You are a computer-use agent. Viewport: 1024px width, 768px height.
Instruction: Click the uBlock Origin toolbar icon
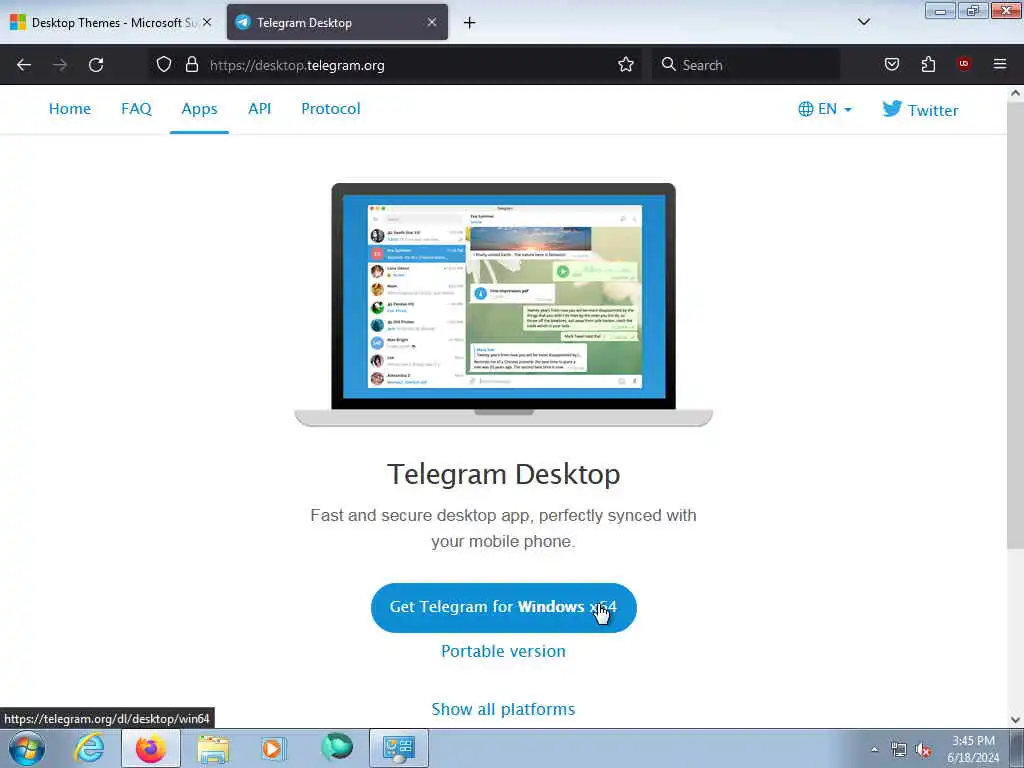pyautogui.click(x=964, y=64)
